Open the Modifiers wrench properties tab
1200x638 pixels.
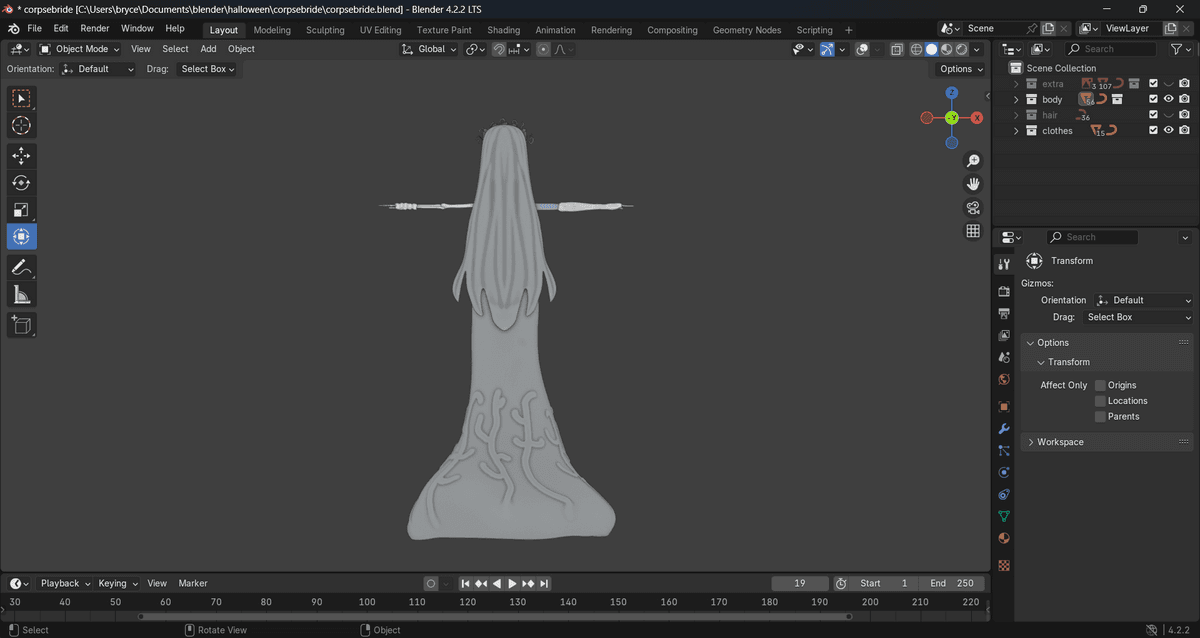click(x=1004, y=429)
